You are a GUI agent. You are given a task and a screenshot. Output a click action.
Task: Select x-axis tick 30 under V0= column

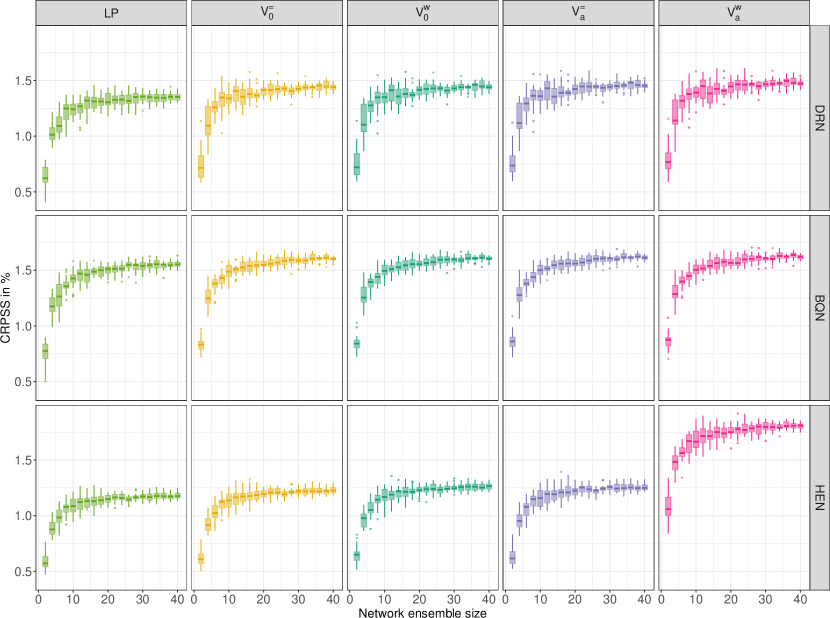(298, 599)
